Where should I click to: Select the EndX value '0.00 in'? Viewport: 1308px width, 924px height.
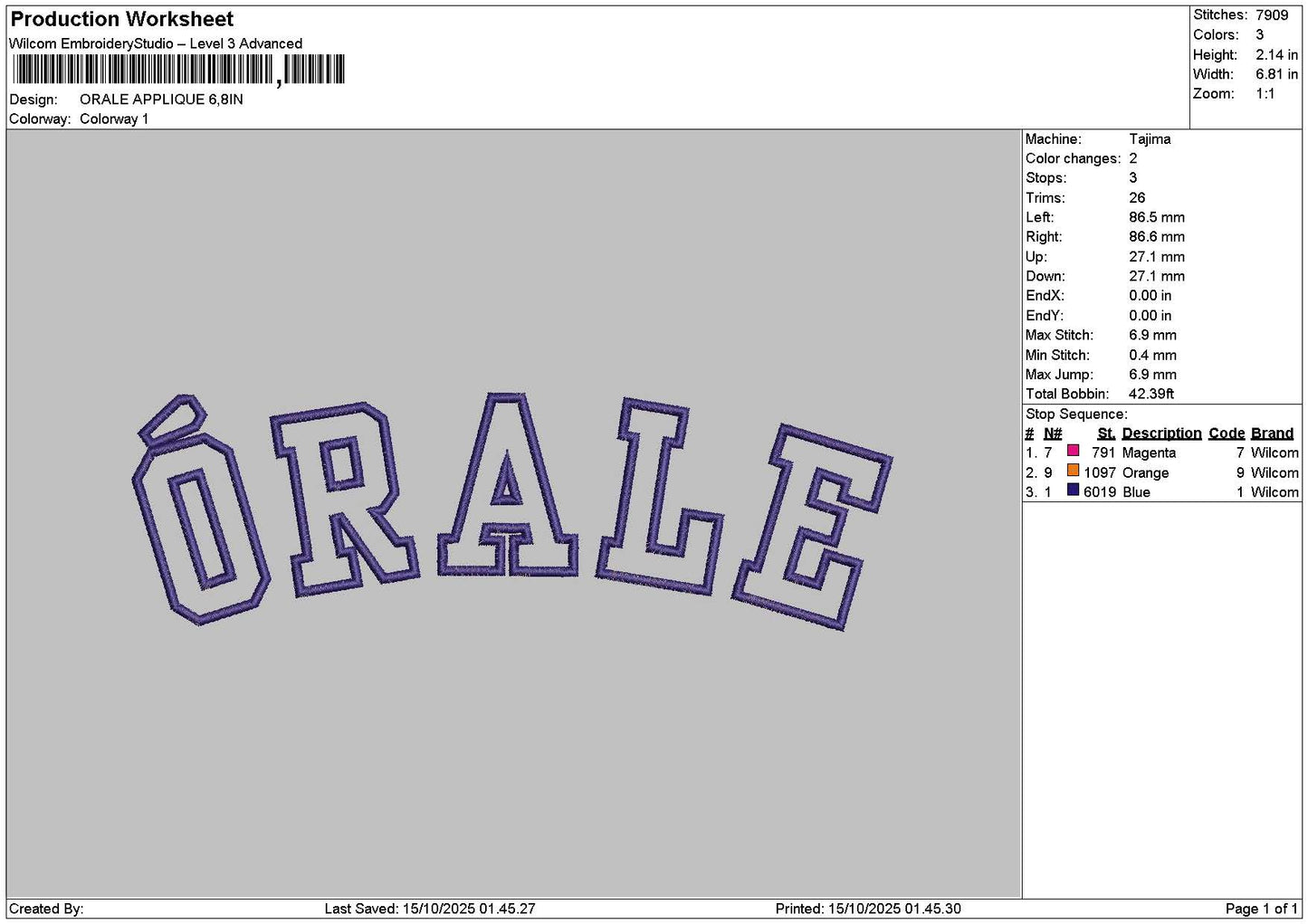(x=1150, y=296)
